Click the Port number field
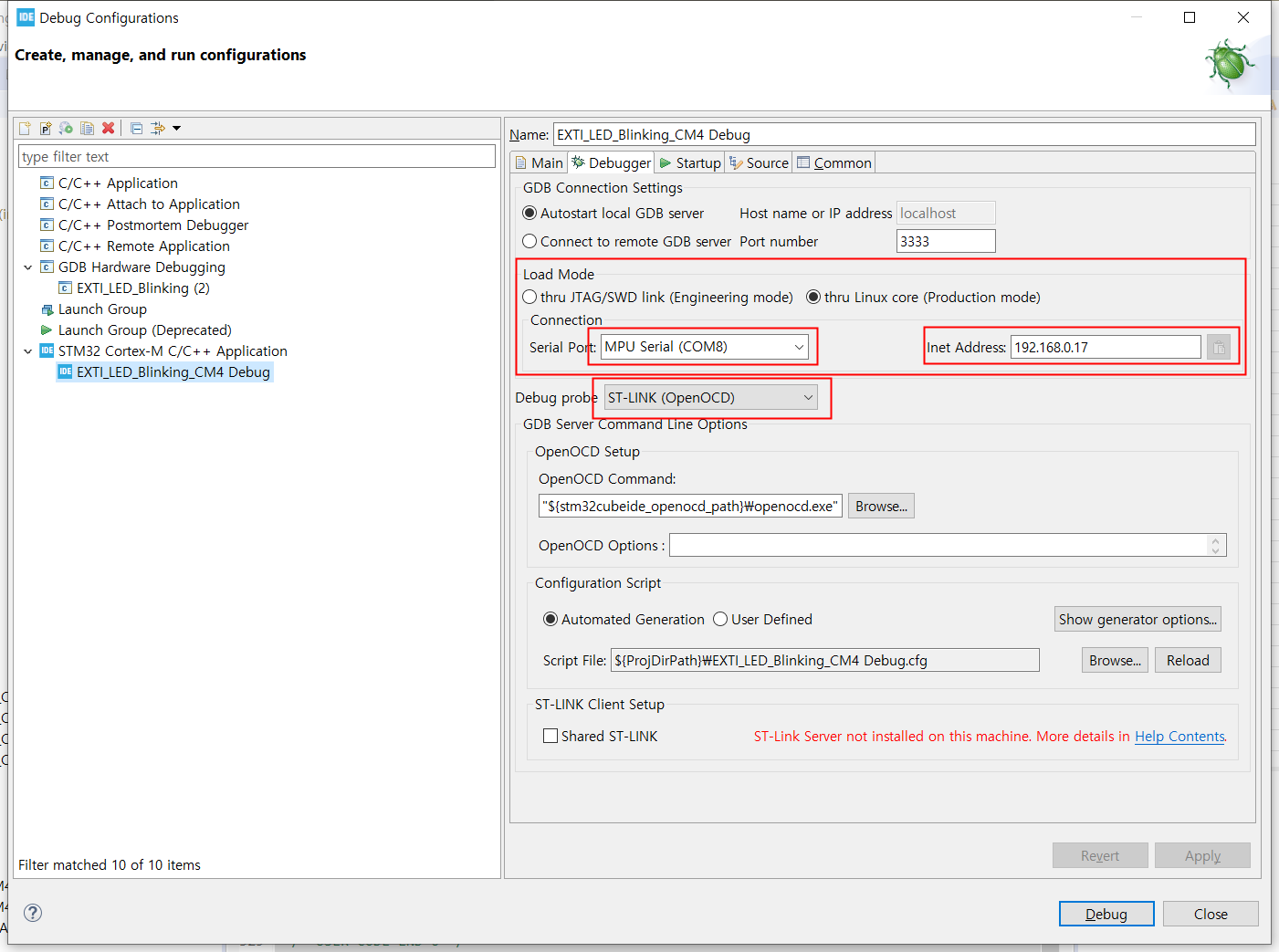This screenshot has width=1279, height=952. point(946,241)
